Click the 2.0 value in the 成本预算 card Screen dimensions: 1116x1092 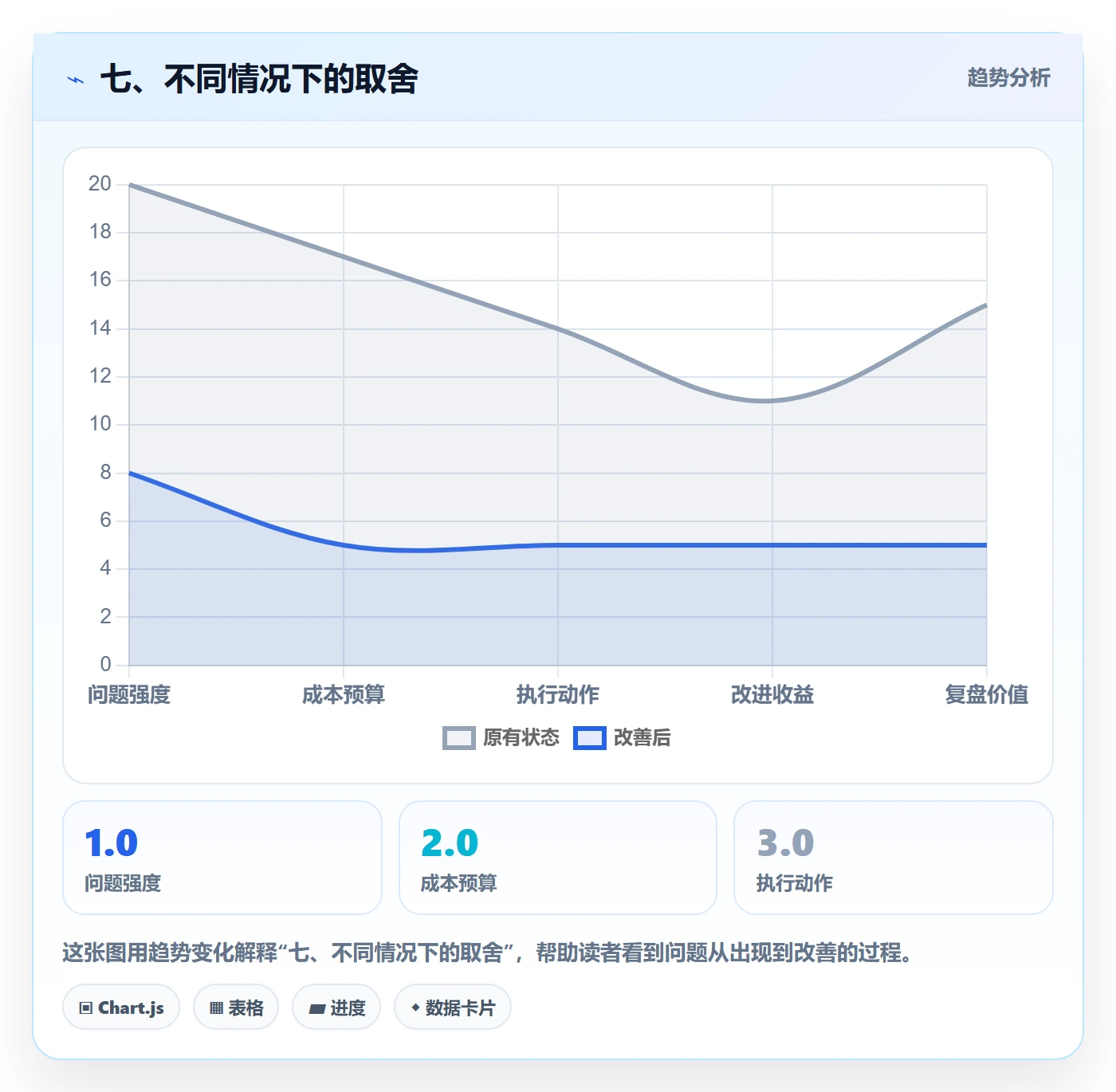[x=450, y=843]
